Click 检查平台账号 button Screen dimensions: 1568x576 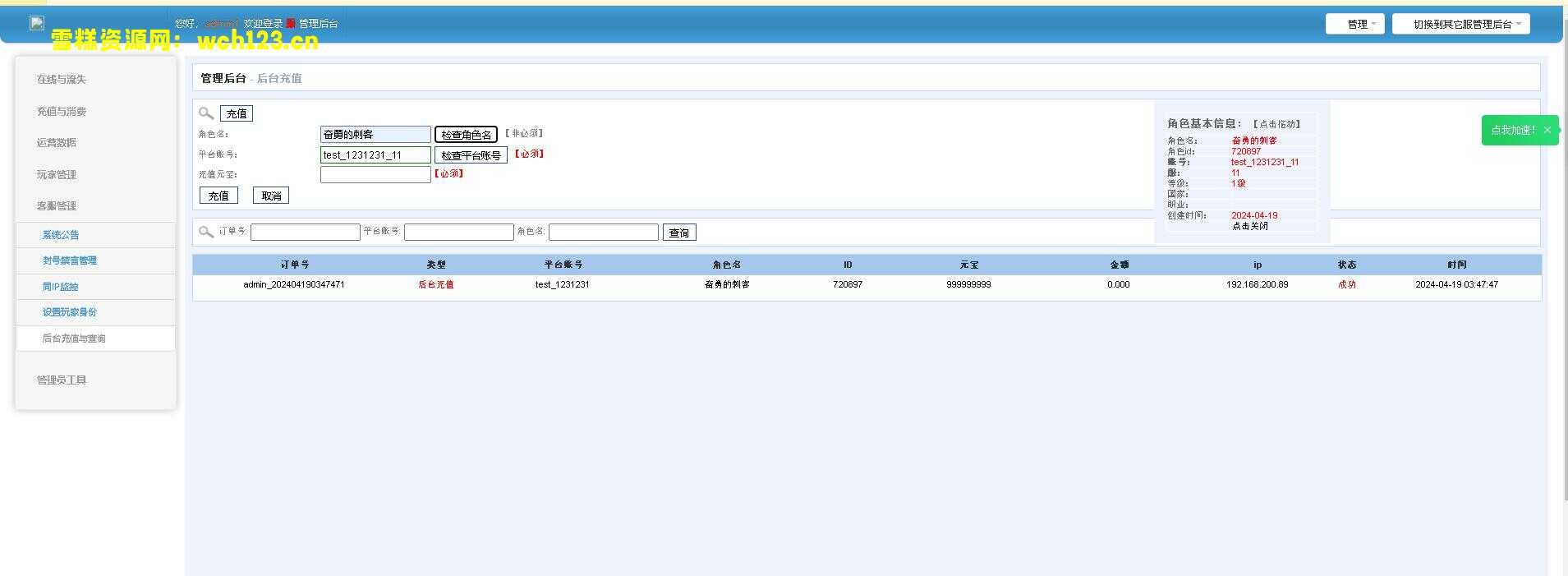point(471,155)
